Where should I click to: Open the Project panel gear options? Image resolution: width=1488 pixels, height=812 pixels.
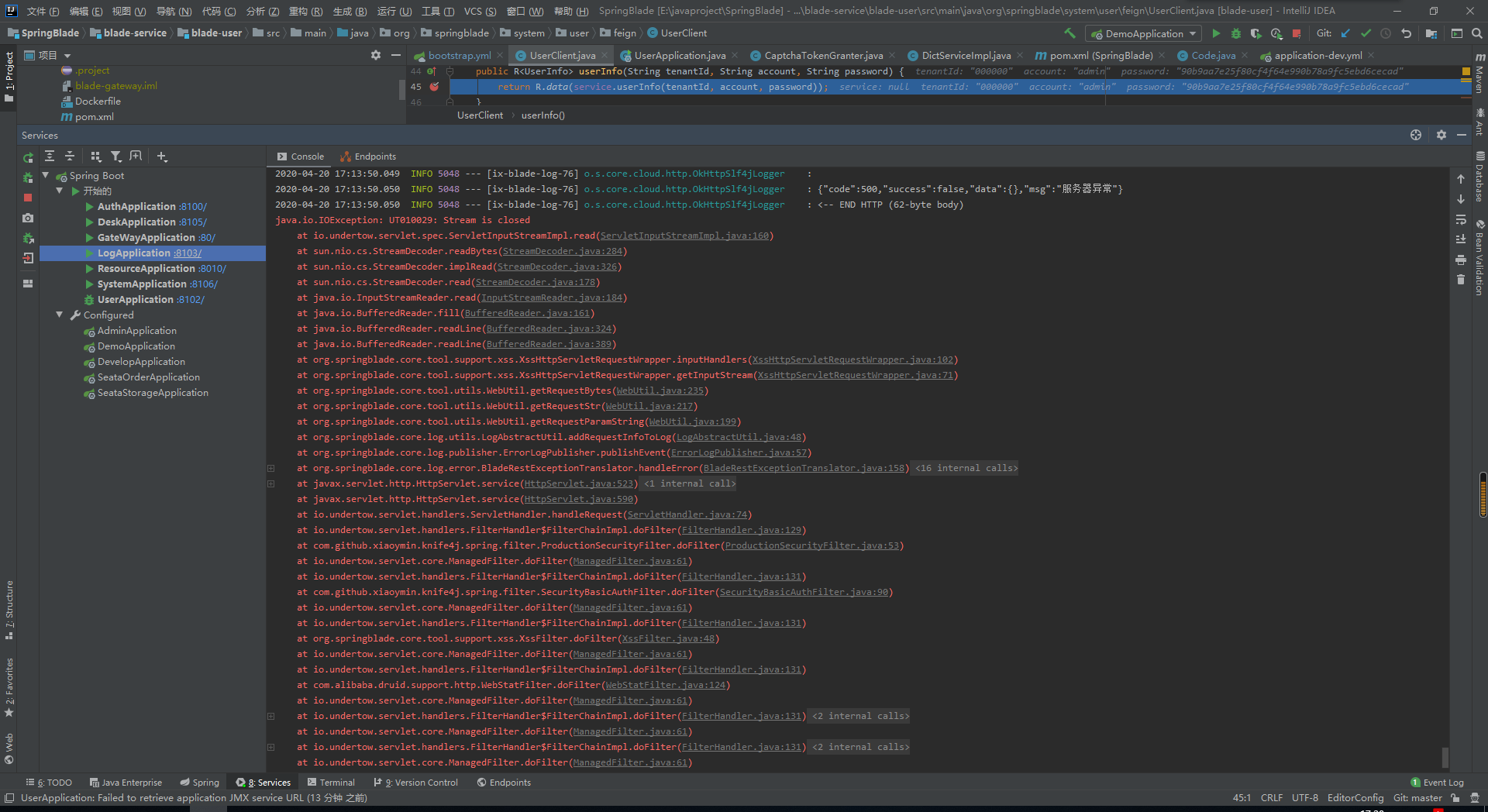tap(376, 55)
